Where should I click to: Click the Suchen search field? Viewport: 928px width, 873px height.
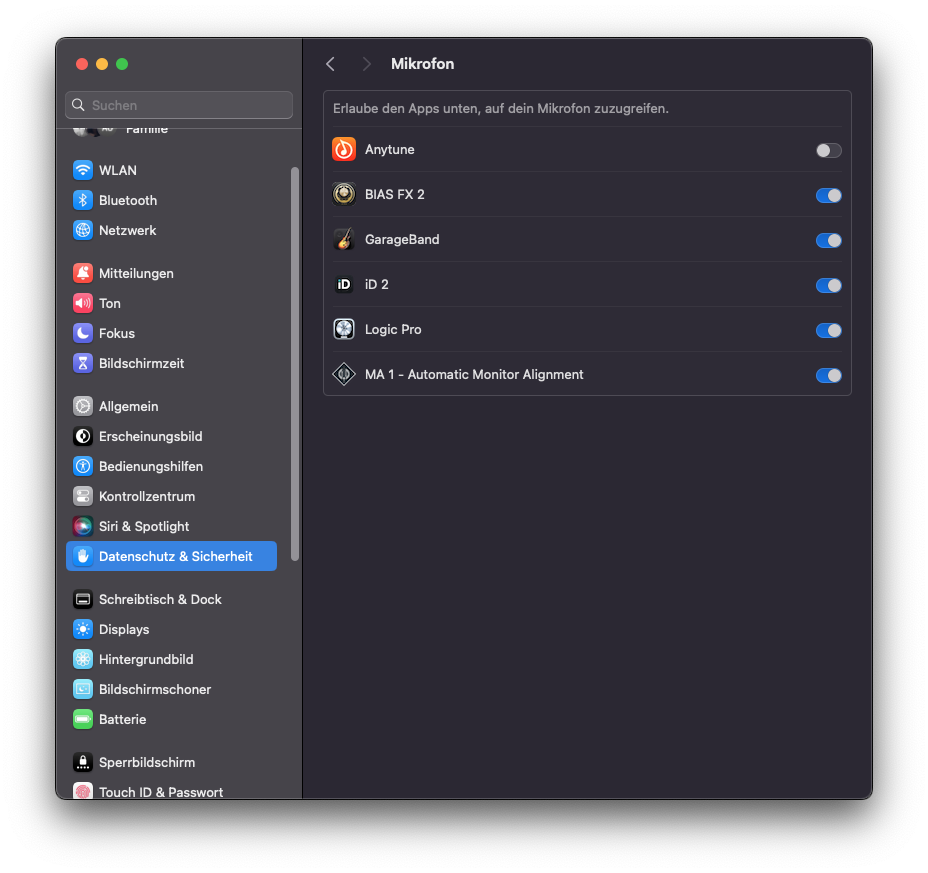[x=179, y=105]
